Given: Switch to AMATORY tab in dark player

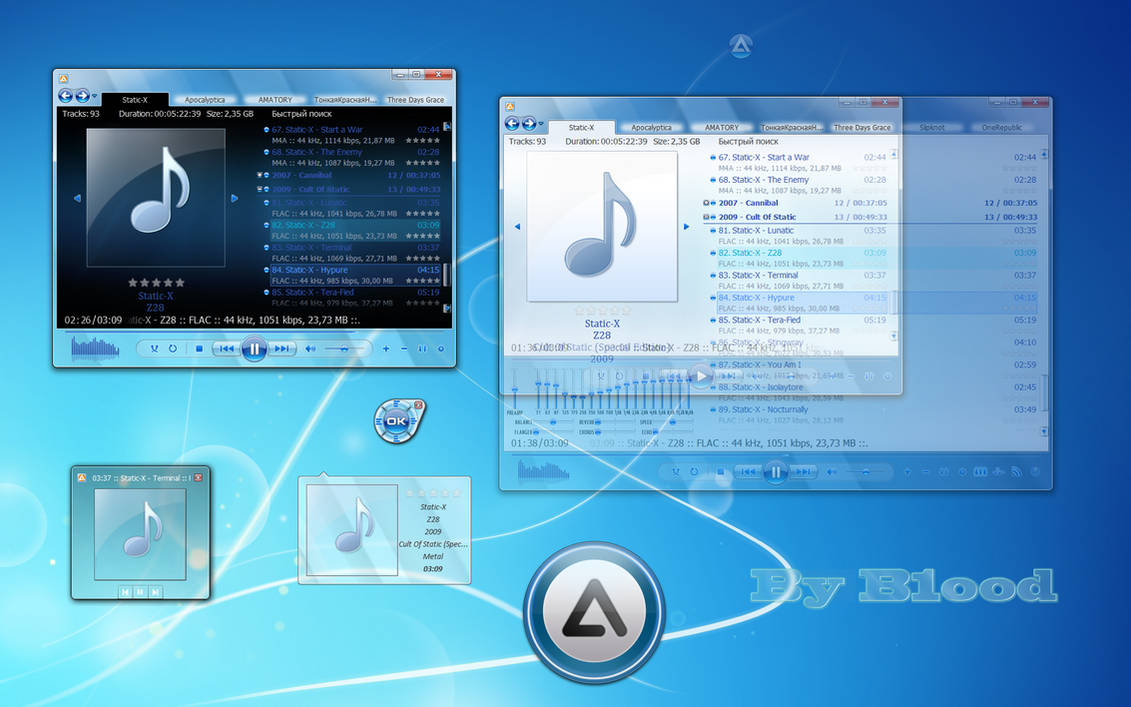Looking at the screenshot, I should (x=275, y=100).
